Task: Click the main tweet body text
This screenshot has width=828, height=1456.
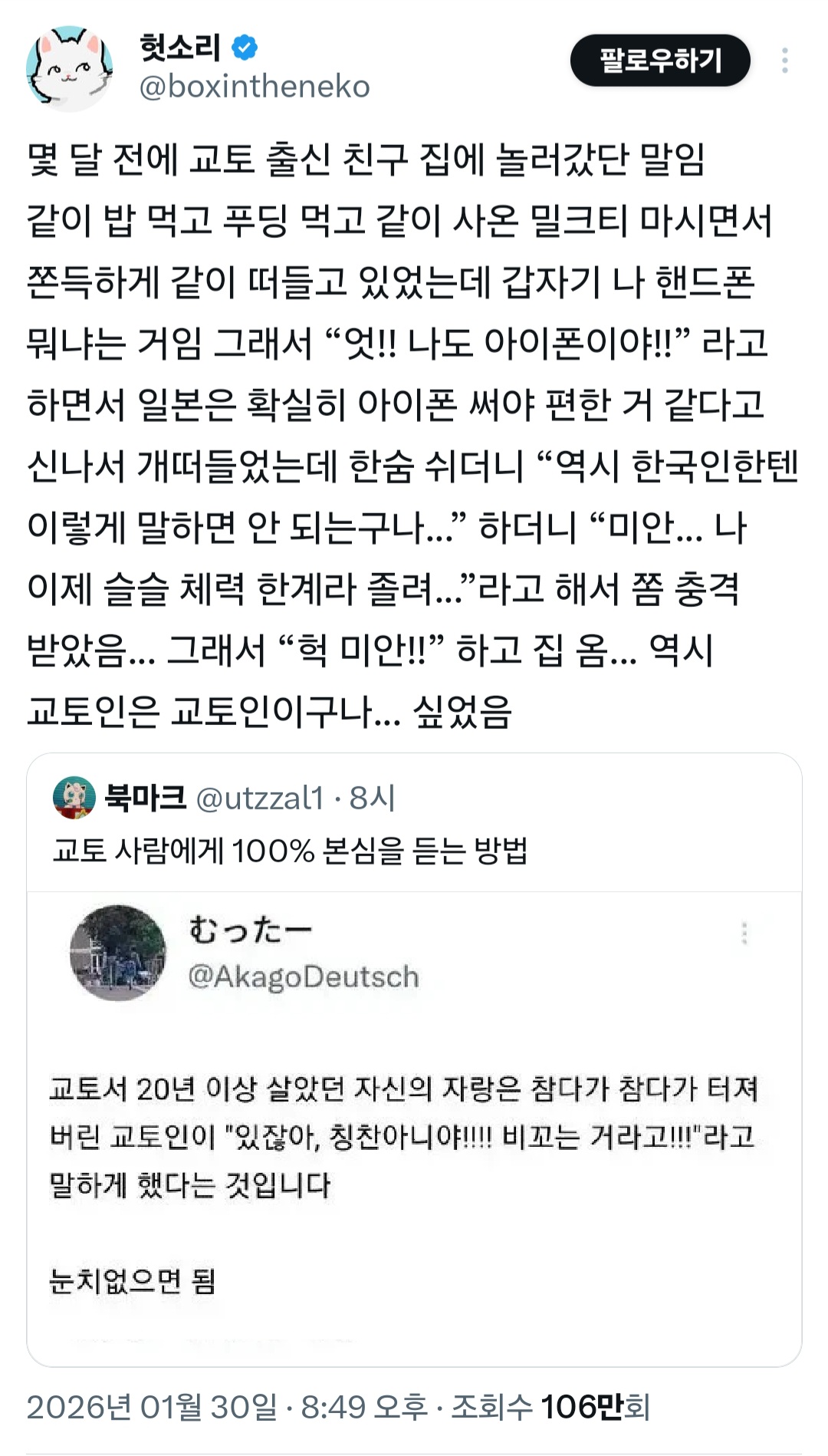Action: click(x=412, y=435)
